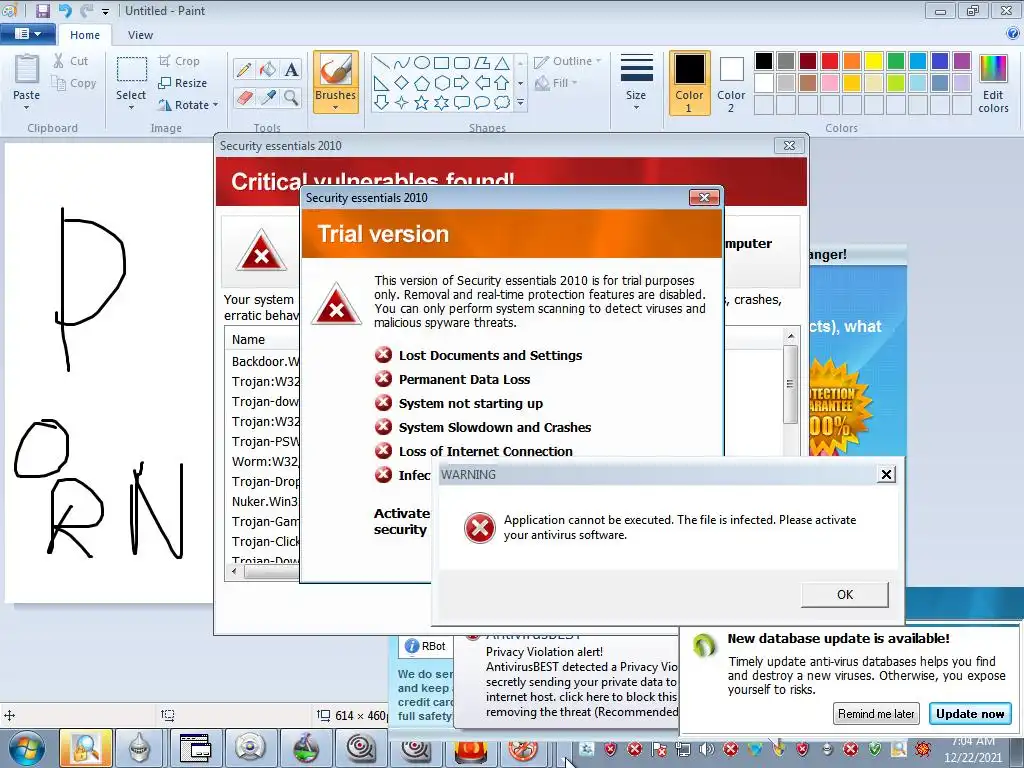Close the Trial version dialog
The height and width of the screenshot is (768, 1024).
704,197
